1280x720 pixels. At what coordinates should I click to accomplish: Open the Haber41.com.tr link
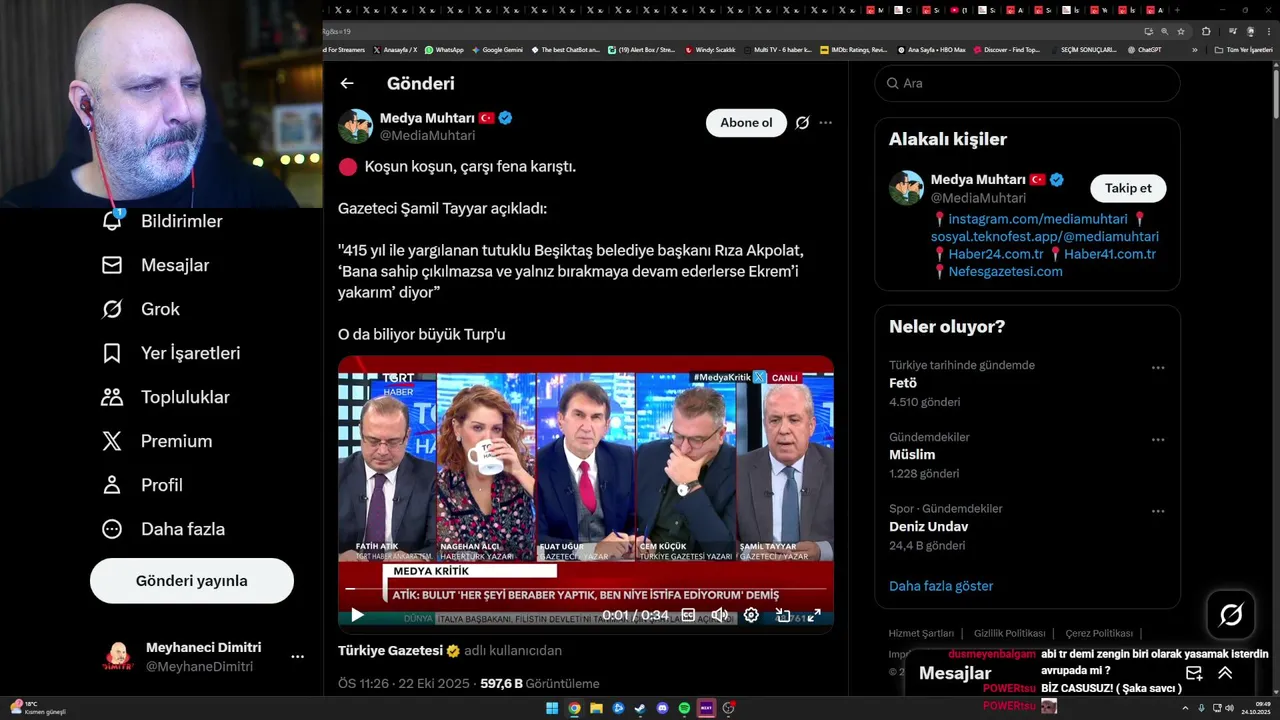click(1109, 254)
